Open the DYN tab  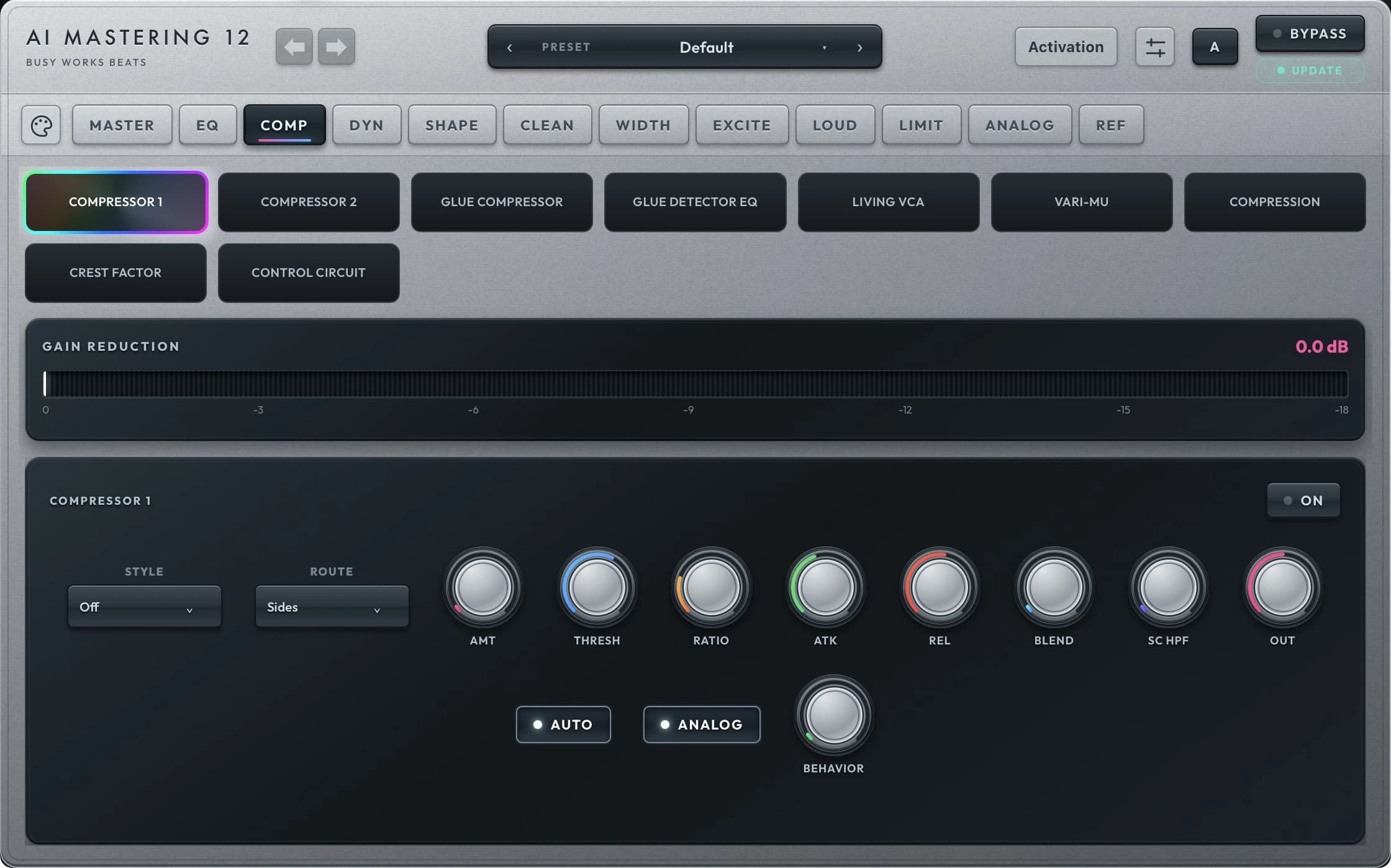click(x=366, y=125)
